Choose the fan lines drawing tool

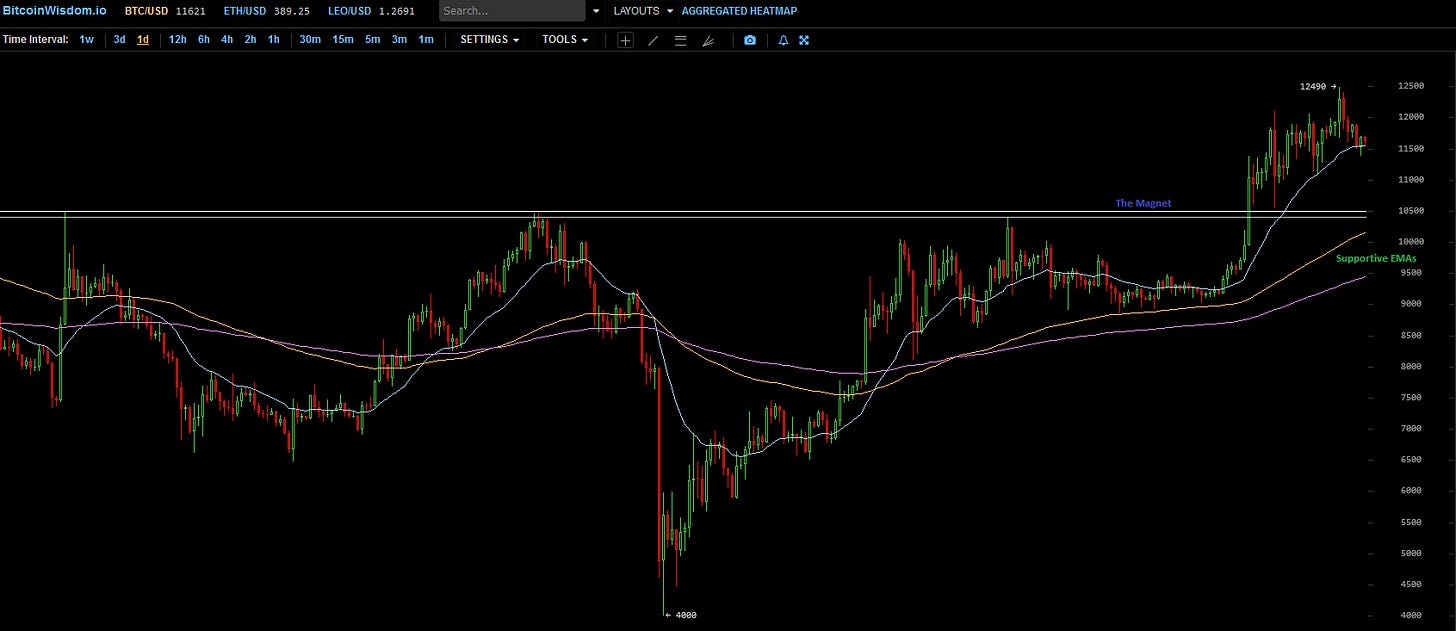pos(708,40)
